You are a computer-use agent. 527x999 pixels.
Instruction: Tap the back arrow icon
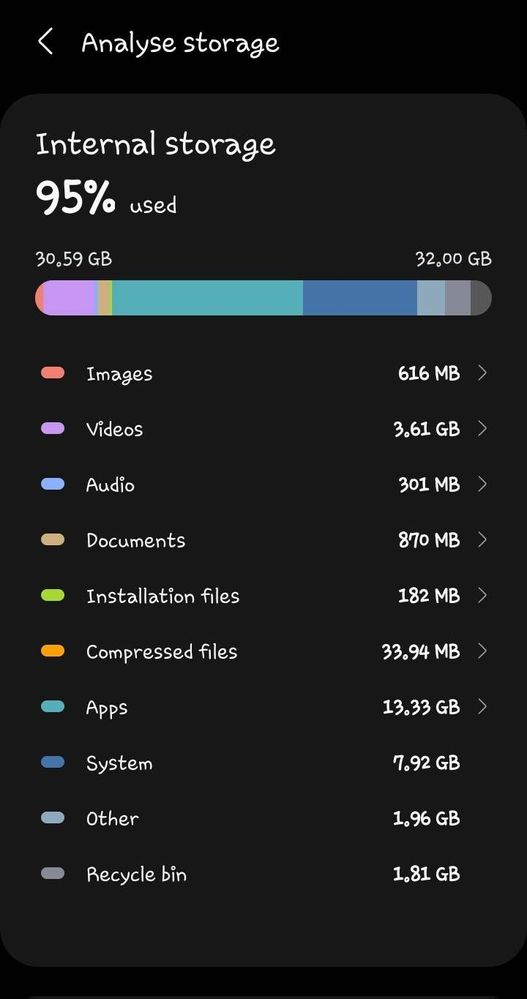(x=45, y=43)
